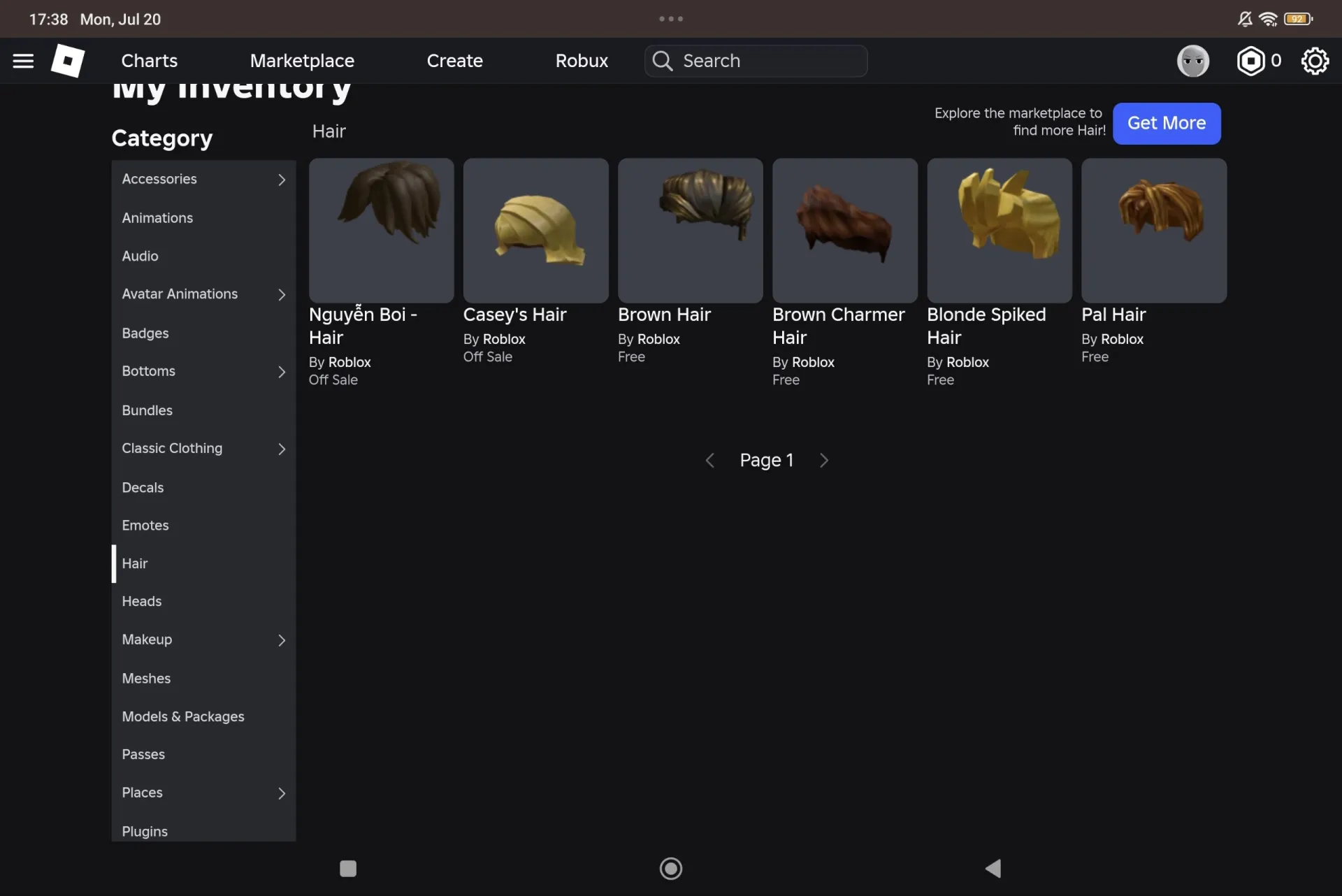
Task: Select the Models & Packages category
Action: pos(203,717)
